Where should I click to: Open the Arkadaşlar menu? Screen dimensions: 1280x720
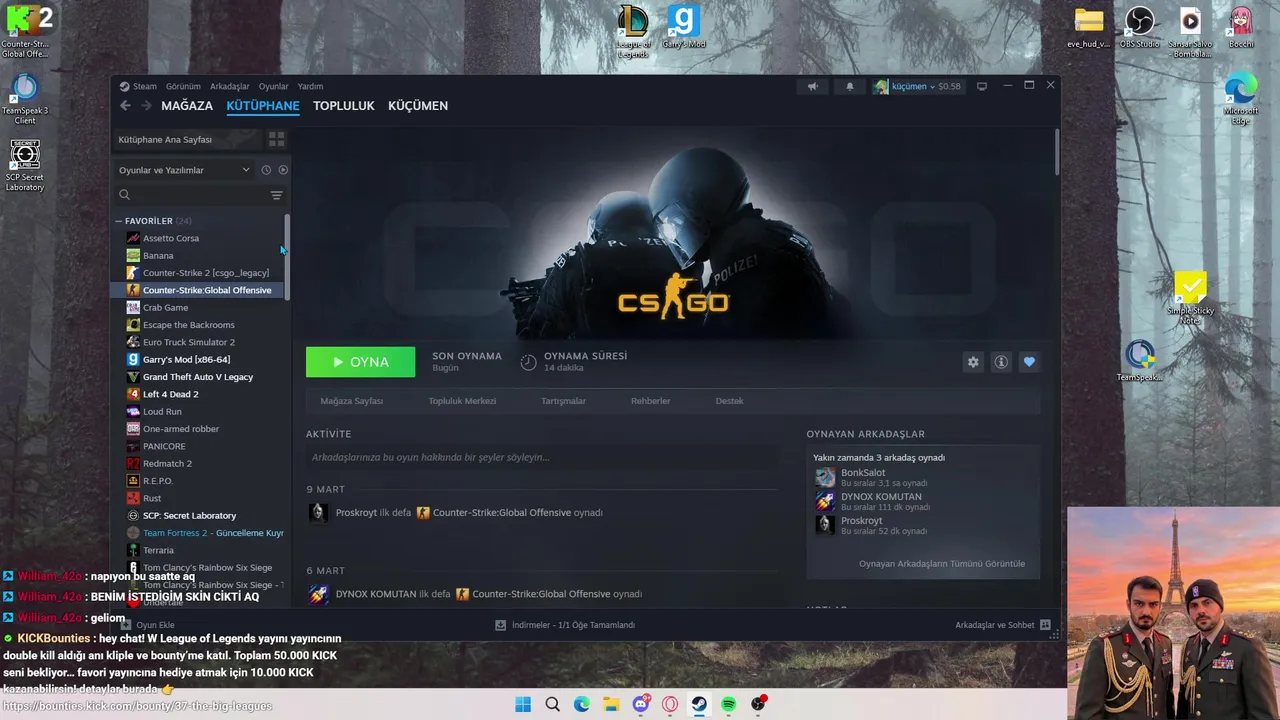(230, 86)
